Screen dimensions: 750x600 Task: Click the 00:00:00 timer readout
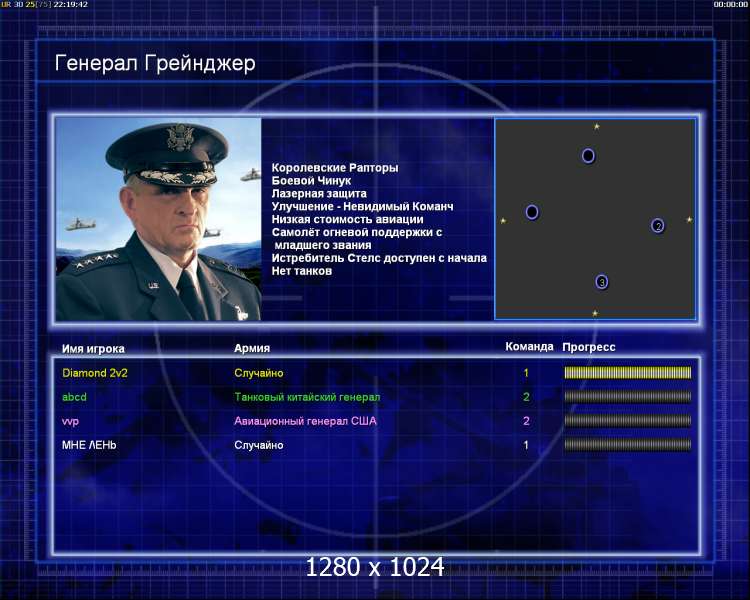[x=730, y=4]
